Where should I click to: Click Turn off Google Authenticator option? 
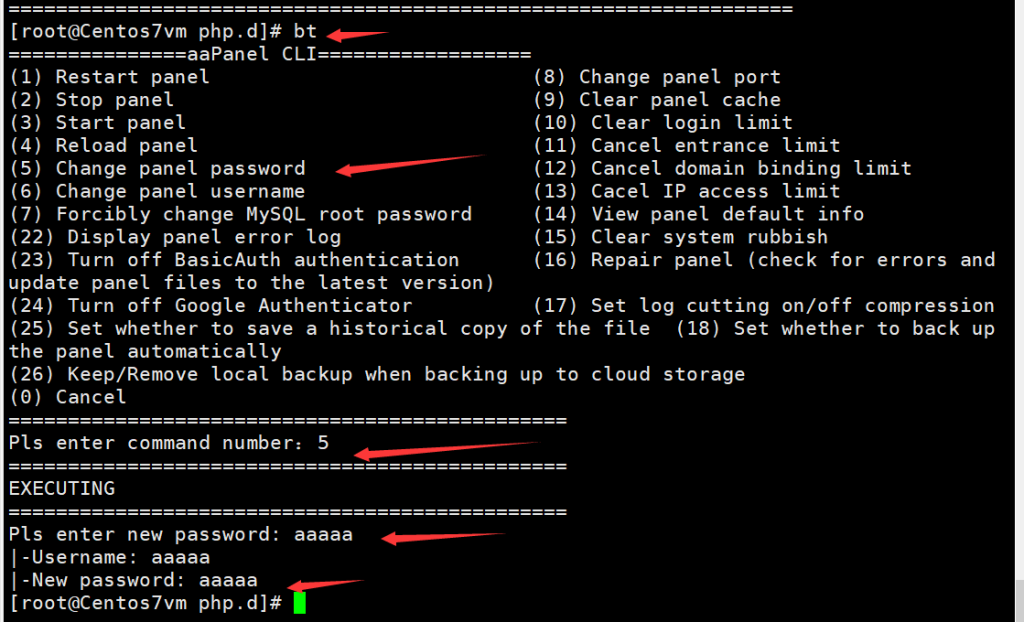(x=210, y=306)
